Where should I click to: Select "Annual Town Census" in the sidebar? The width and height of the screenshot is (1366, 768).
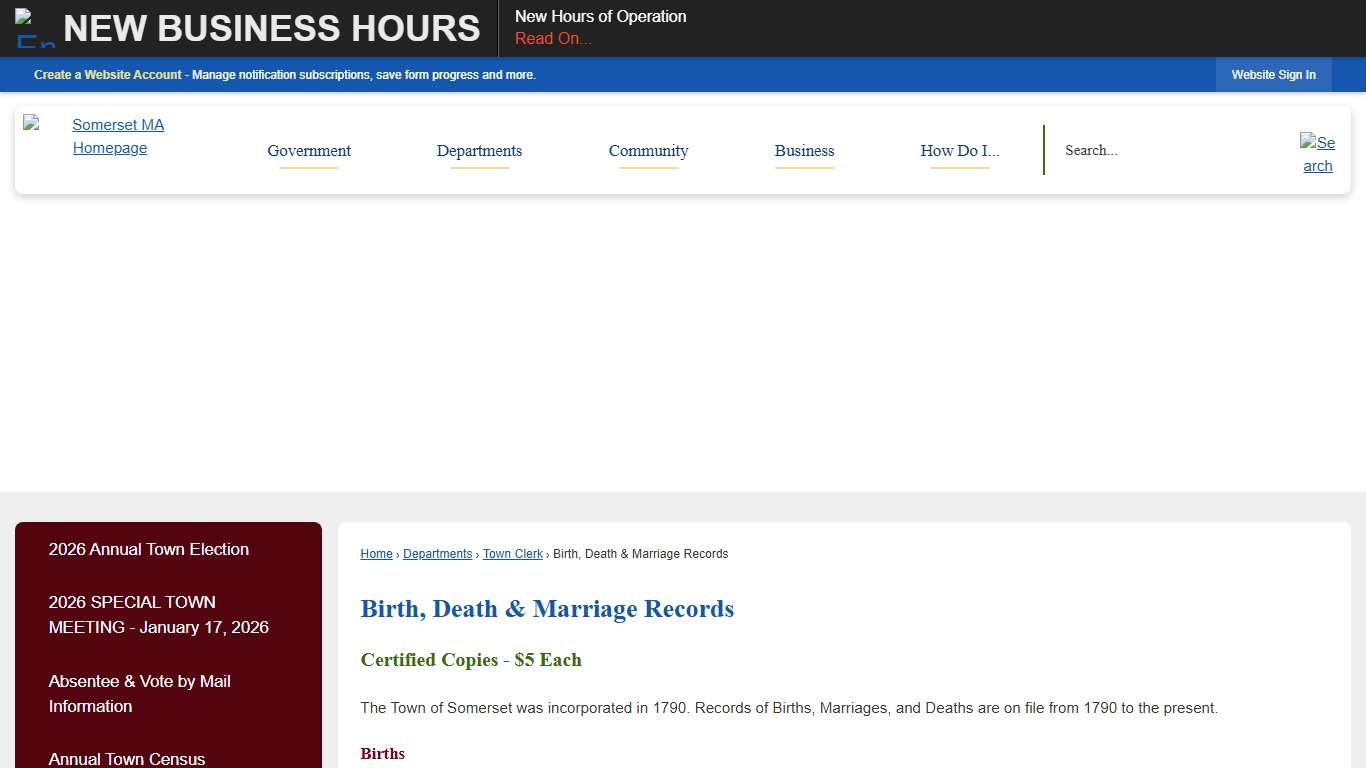point(127,758)
